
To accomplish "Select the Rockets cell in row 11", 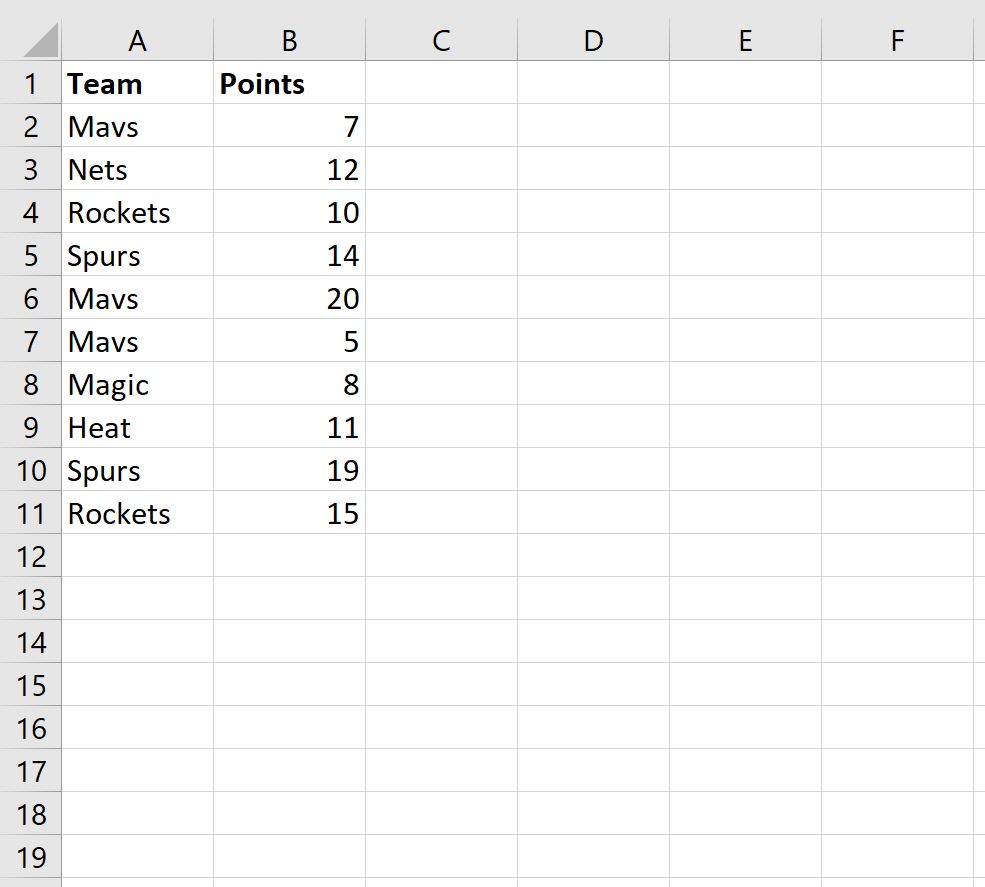I will pos(138,513).
